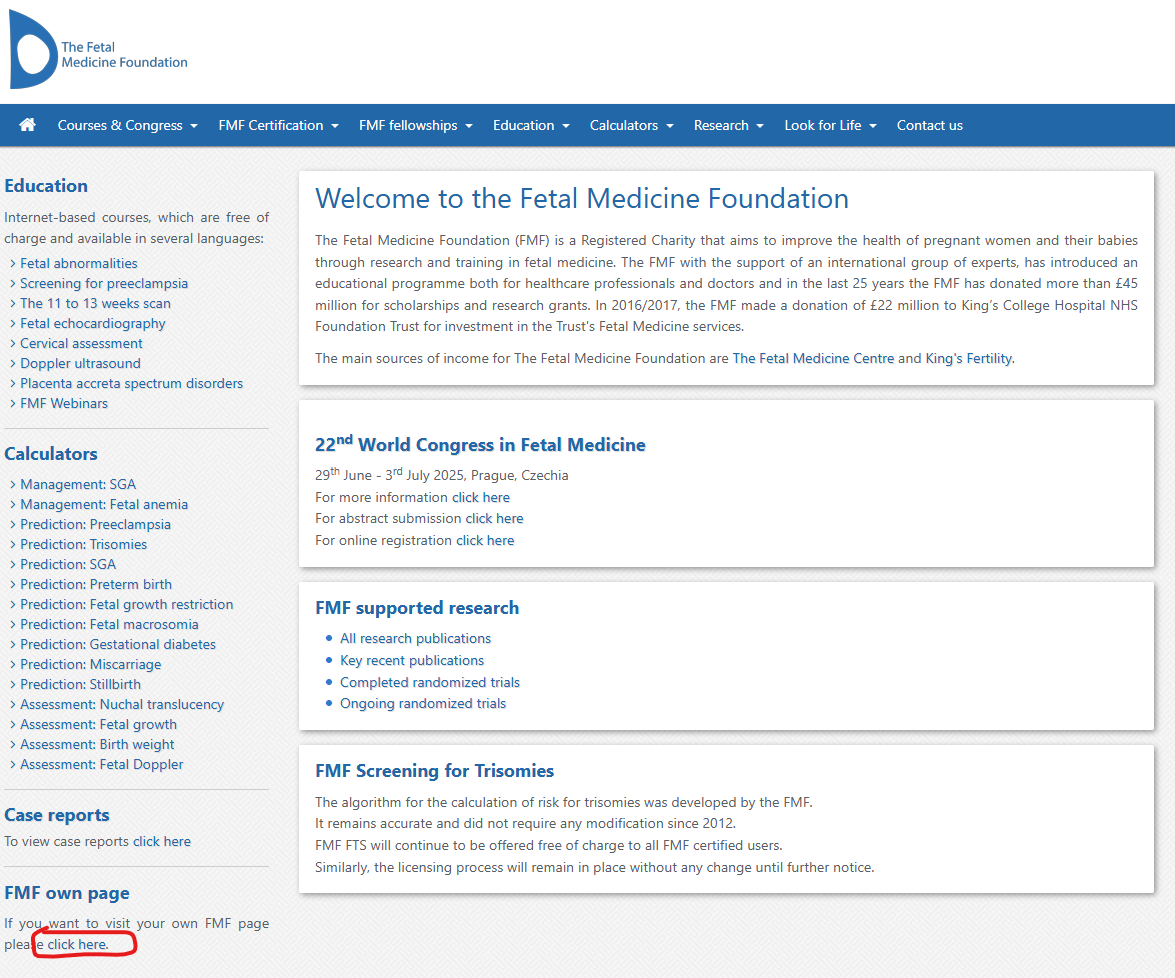Open the Research navigation menu
This screenshot has width=1175, height=978.
(728, 125)
